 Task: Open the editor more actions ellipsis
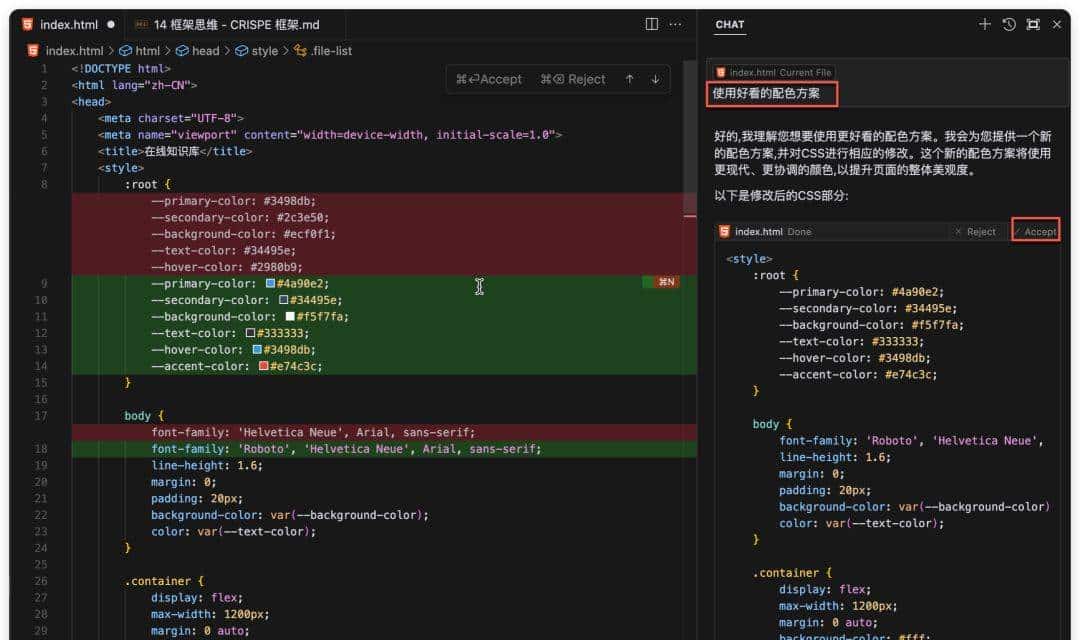[677, 24]
